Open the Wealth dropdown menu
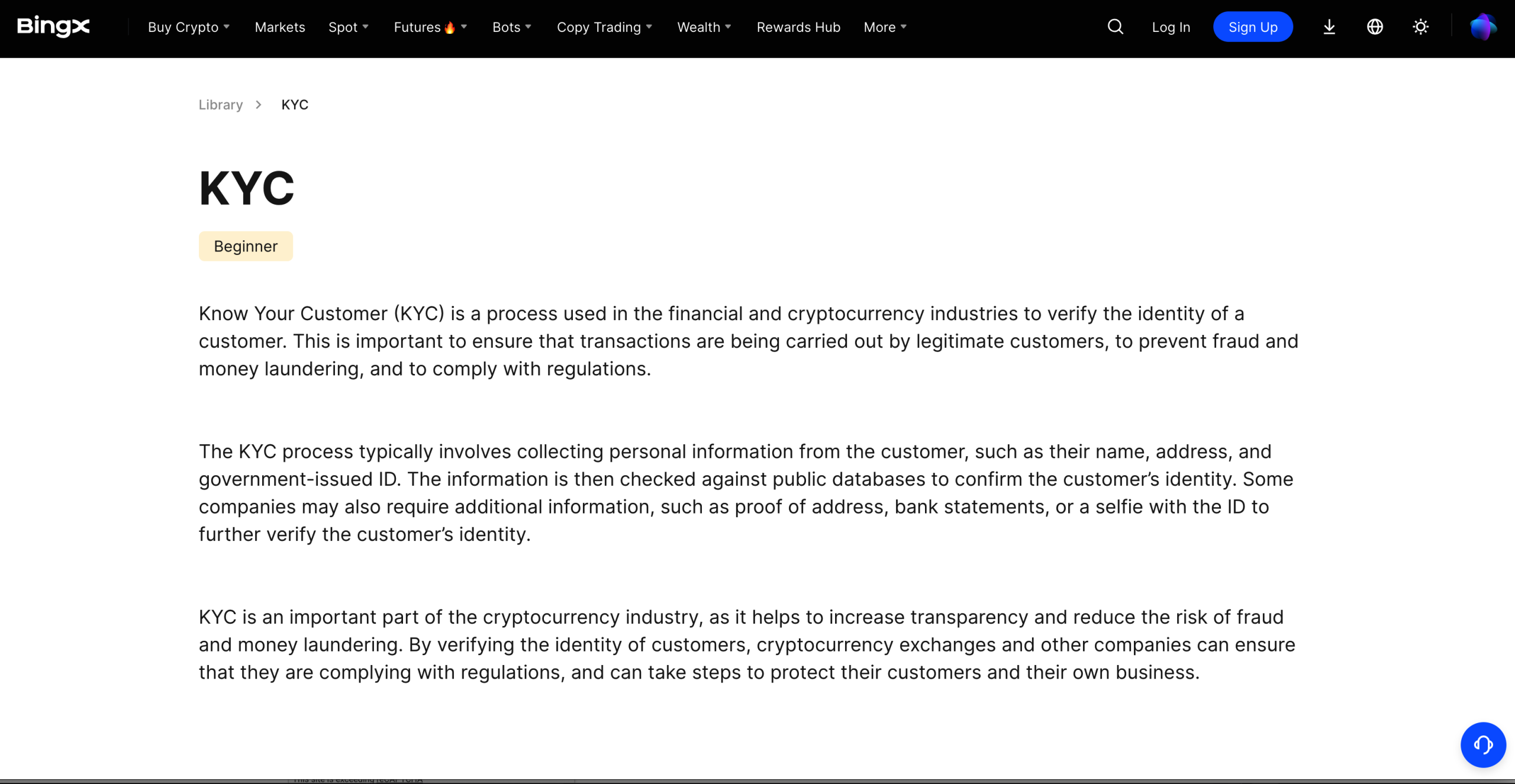The width and height of the screenshot is (1515, 784). click(x=704, y=27)
